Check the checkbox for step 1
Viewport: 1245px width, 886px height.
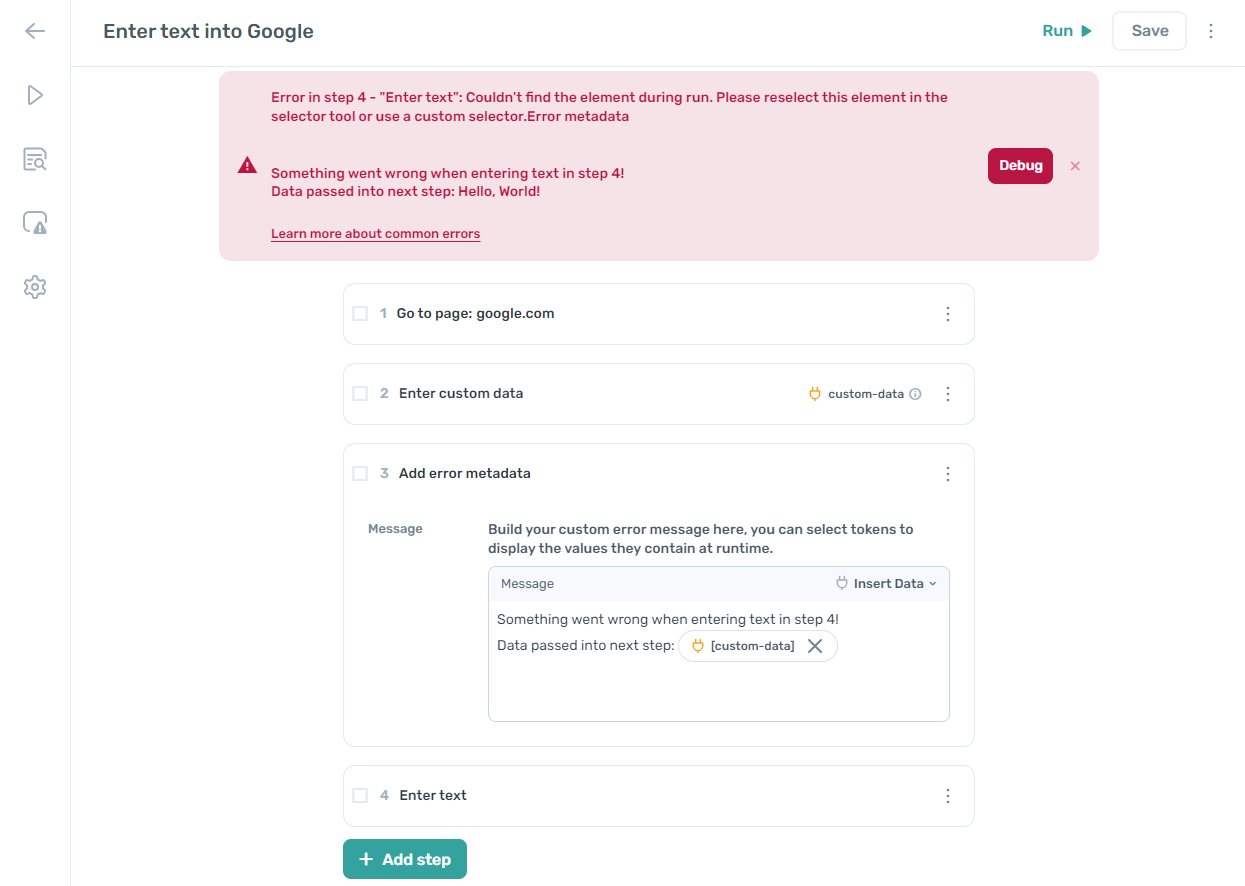pos(360,313)
